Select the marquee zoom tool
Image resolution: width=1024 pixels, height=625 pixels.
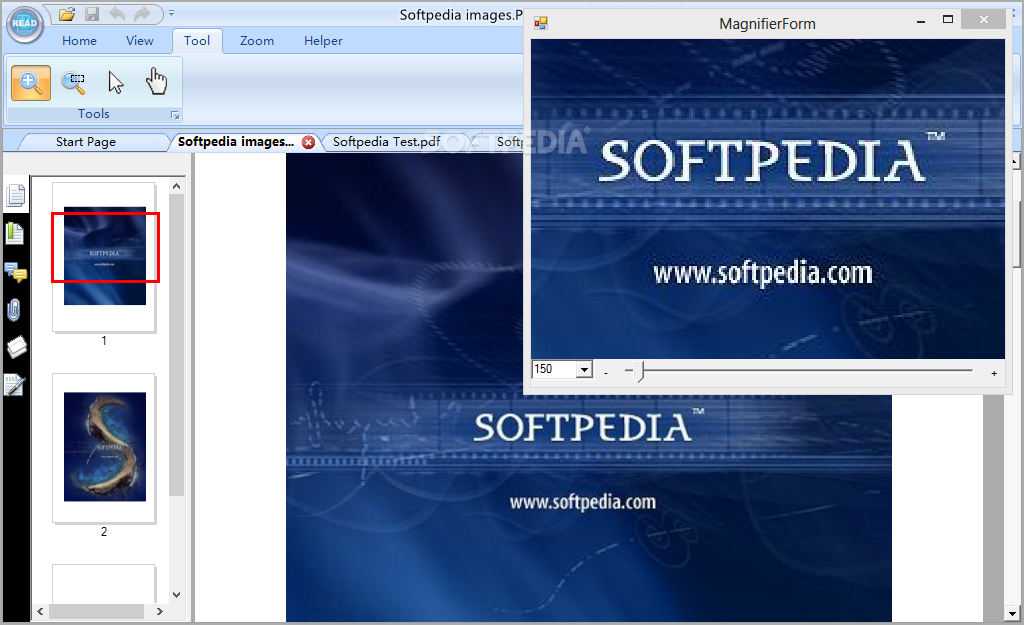(x=73, y=83)
